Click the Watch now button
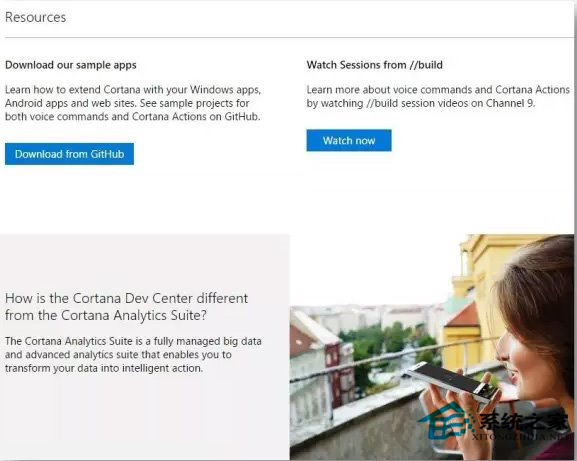 pyautogui.click(x=349, y=140)
